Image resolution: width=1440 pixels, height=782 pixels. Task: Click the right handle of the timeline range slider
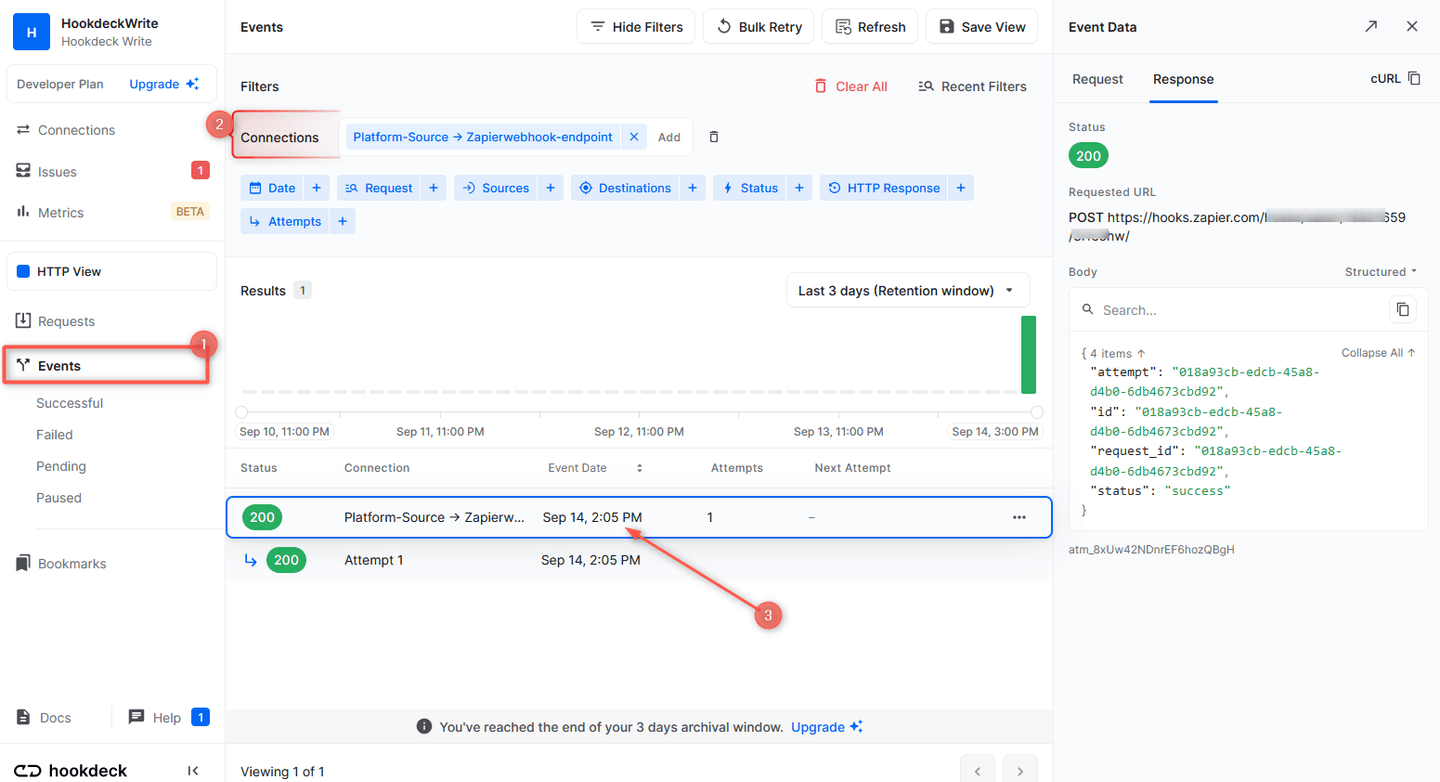click(x=1036, y=411)
